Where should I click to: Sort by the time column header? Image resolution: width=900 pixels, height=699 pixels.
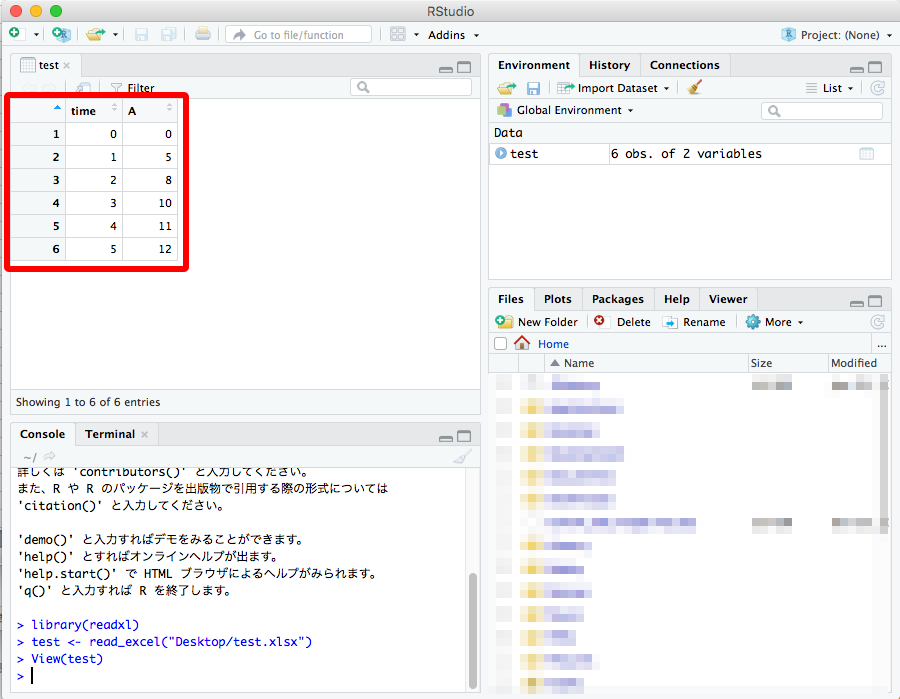tap(94, 111)
